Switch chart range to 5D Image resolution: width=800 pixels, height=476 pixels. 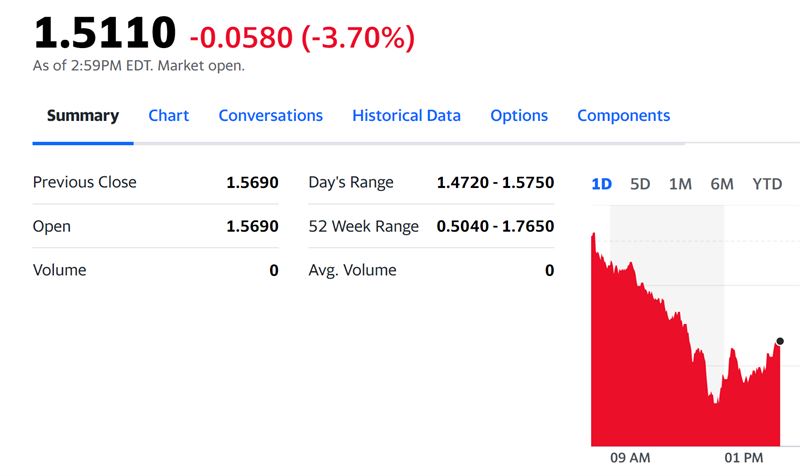[640, 184]
